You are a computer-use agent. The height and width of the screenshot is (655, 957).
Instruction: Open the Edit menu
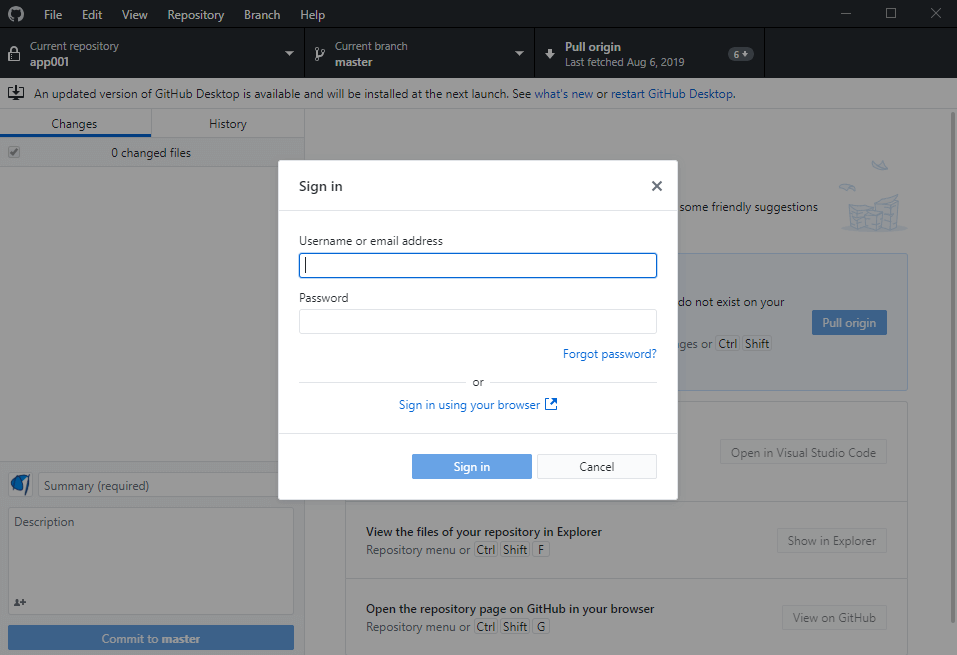[92, 15]
